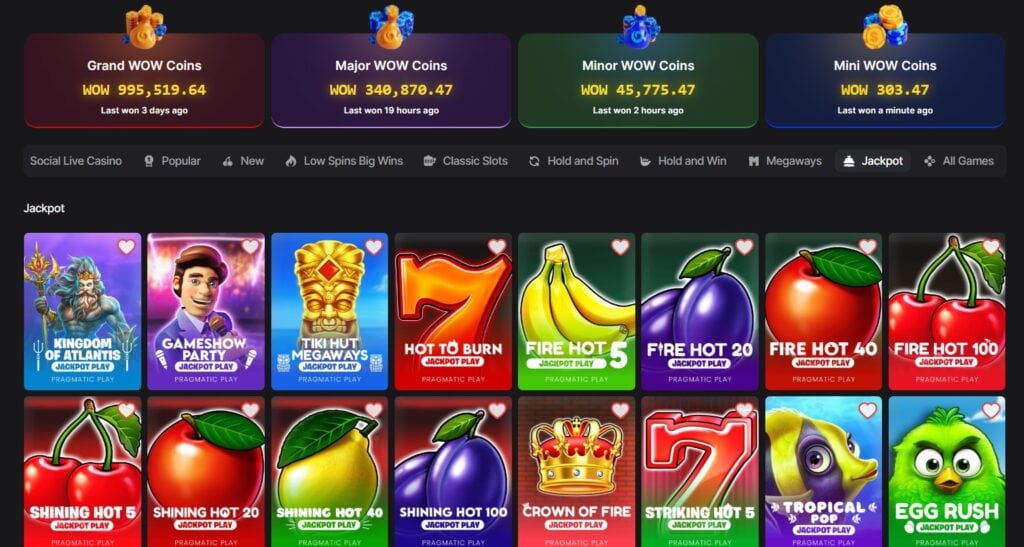1024x547 pixels.
Task: Launch the Striking Hot 5 game
Action: 699,471
